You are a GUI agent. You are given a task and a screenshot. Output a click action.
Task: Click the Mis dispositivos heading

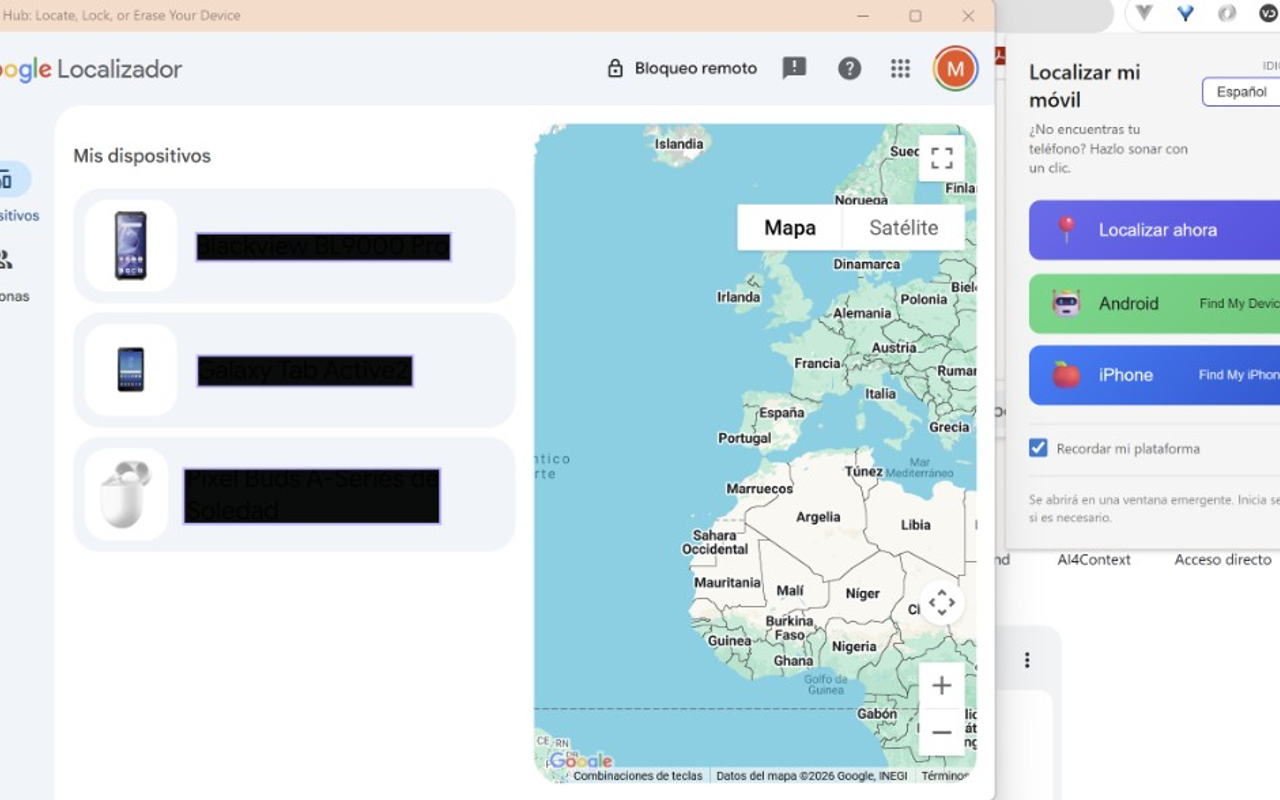142,156
